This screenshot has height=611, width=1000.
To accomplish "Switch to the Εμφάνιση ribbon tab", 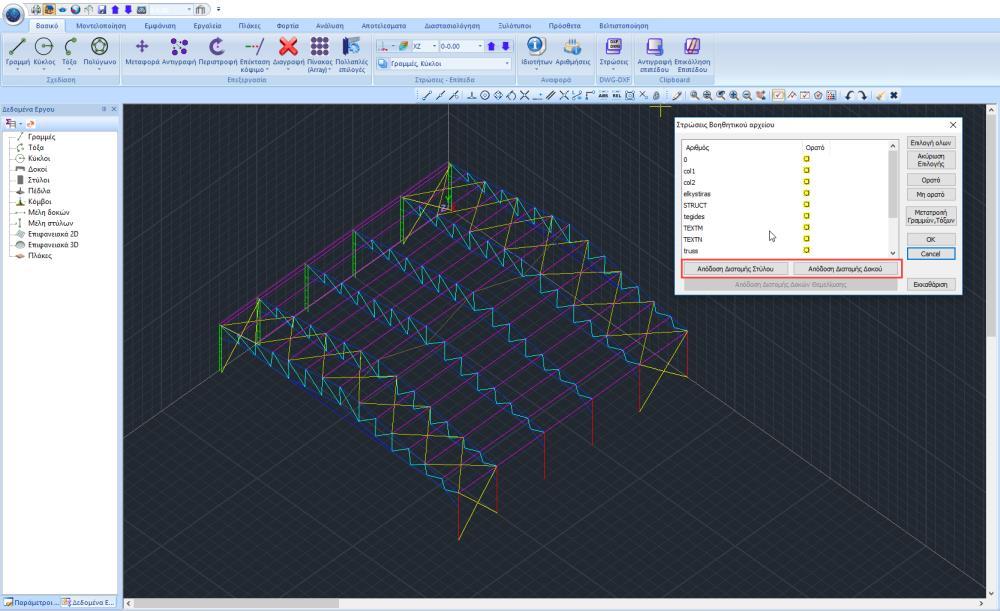I will pyautogui.click(x=160, y=26).
